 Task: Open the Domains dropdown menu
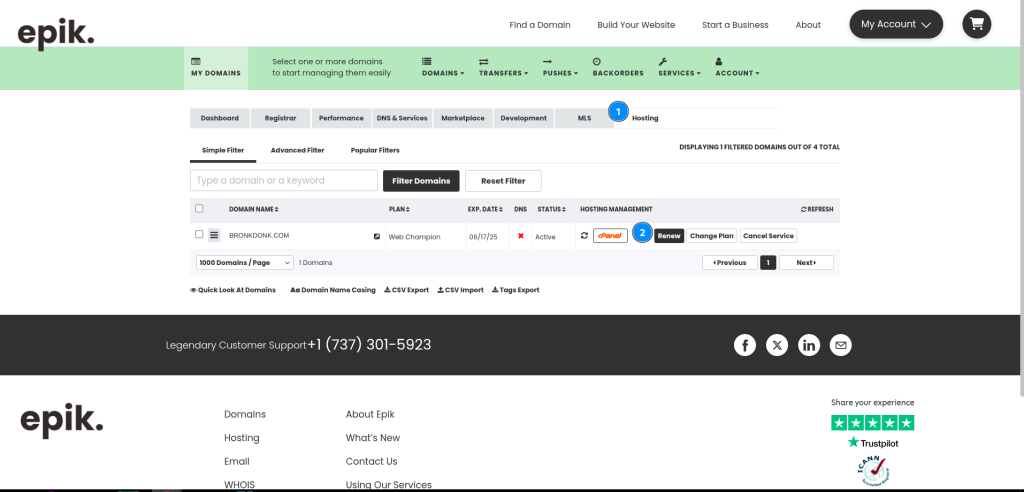click(x=443, y=67)
